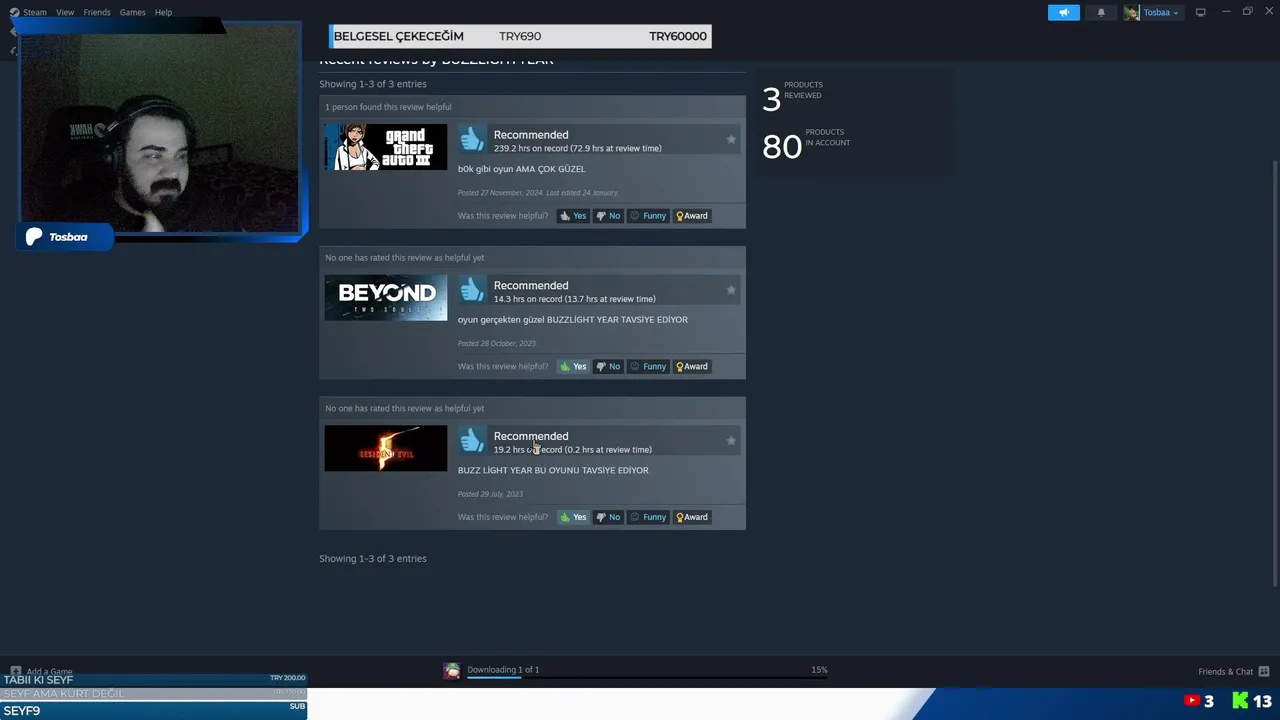Give an Award to Resident Evil review

click(692, 517)
